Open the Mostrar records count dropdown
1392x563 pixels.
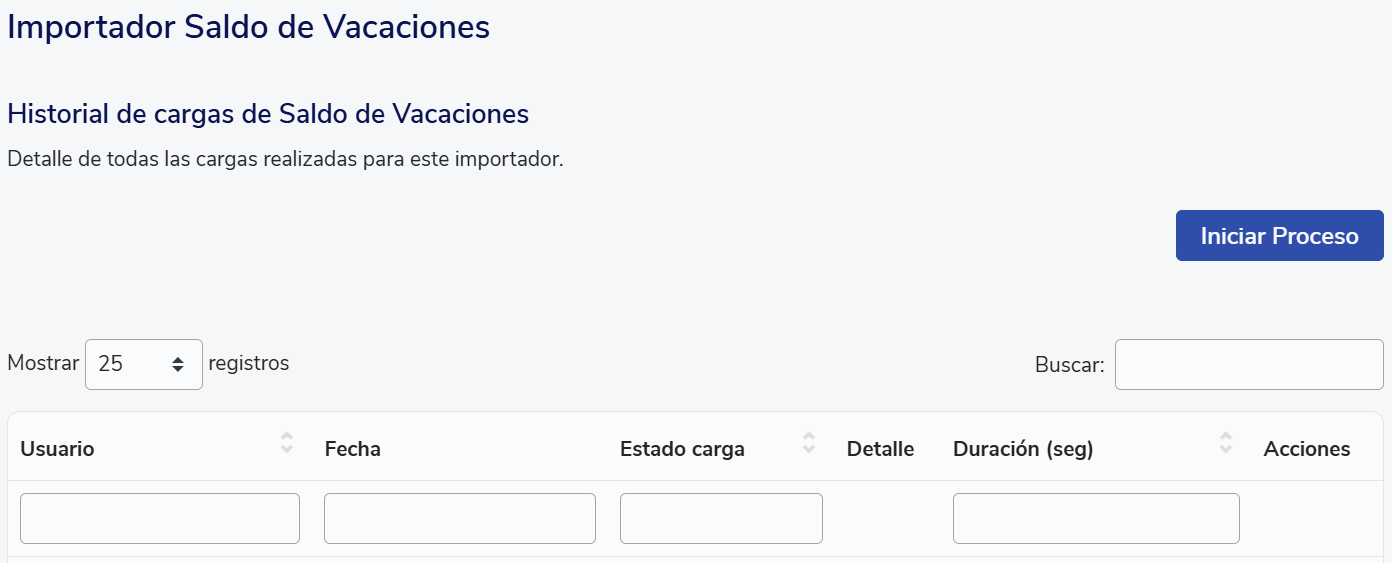(144, 364)
